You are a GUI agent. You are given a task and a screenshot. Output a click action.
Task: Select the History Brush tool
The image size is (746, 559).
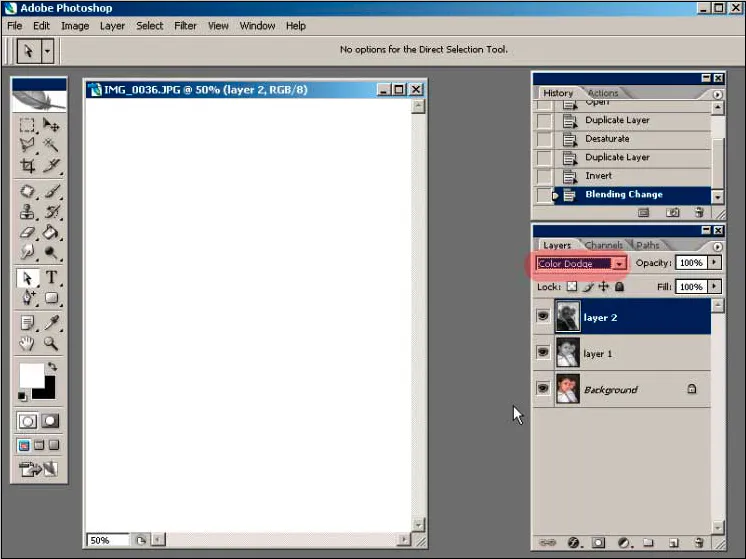(x=51, y=212)
